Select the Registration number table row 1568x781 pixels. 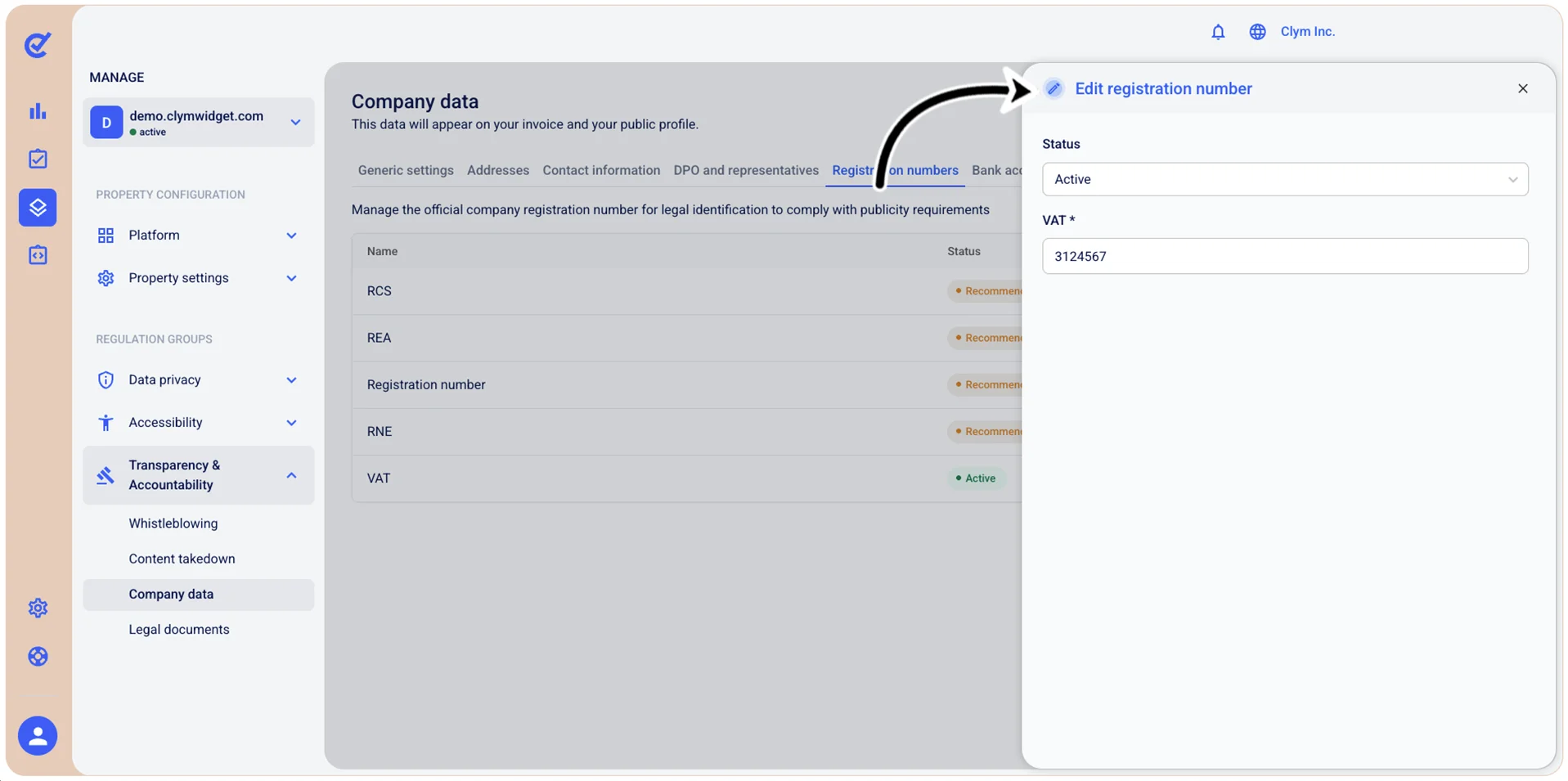pos(687,384)
